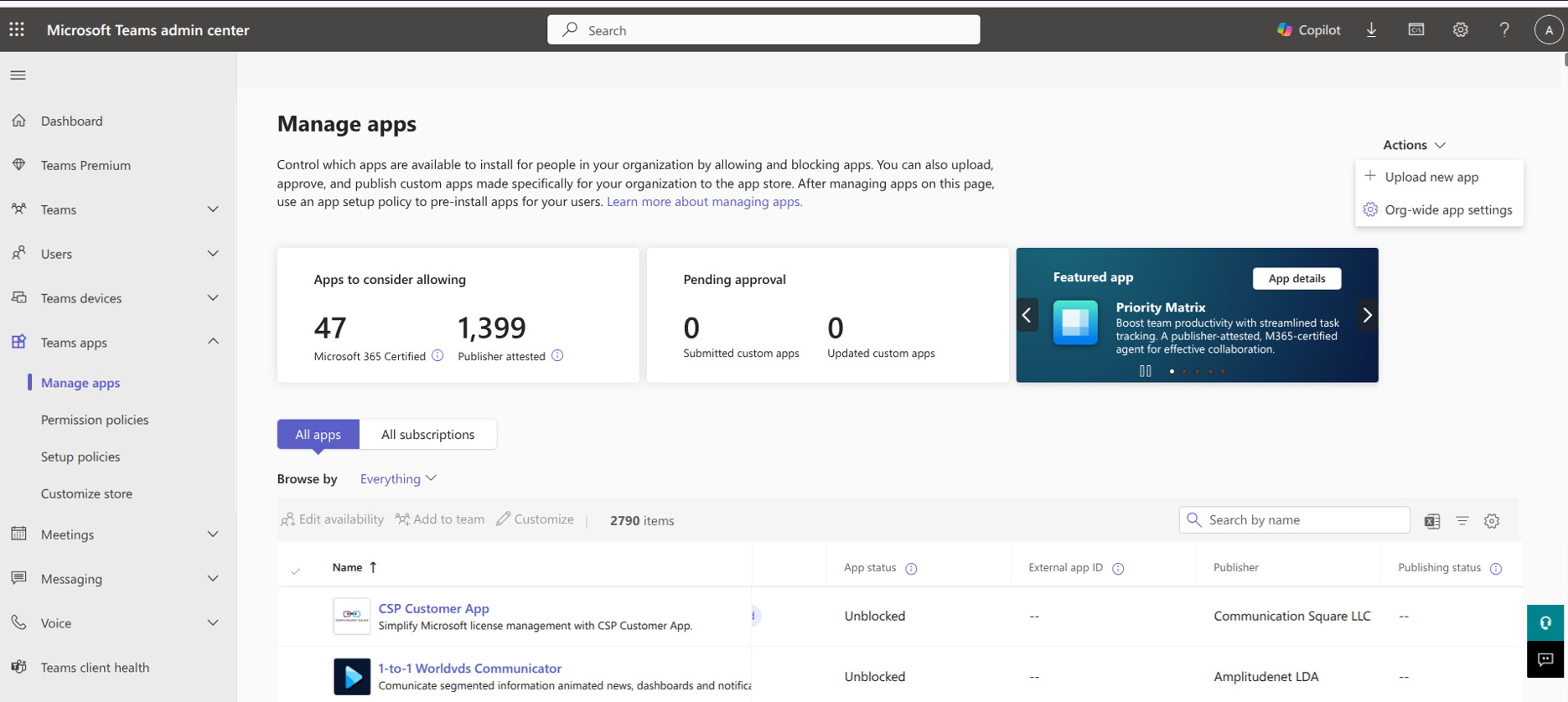The image size is (1568, 702).
Task: Show info for Publisher attested
Action: coord(557,356)
